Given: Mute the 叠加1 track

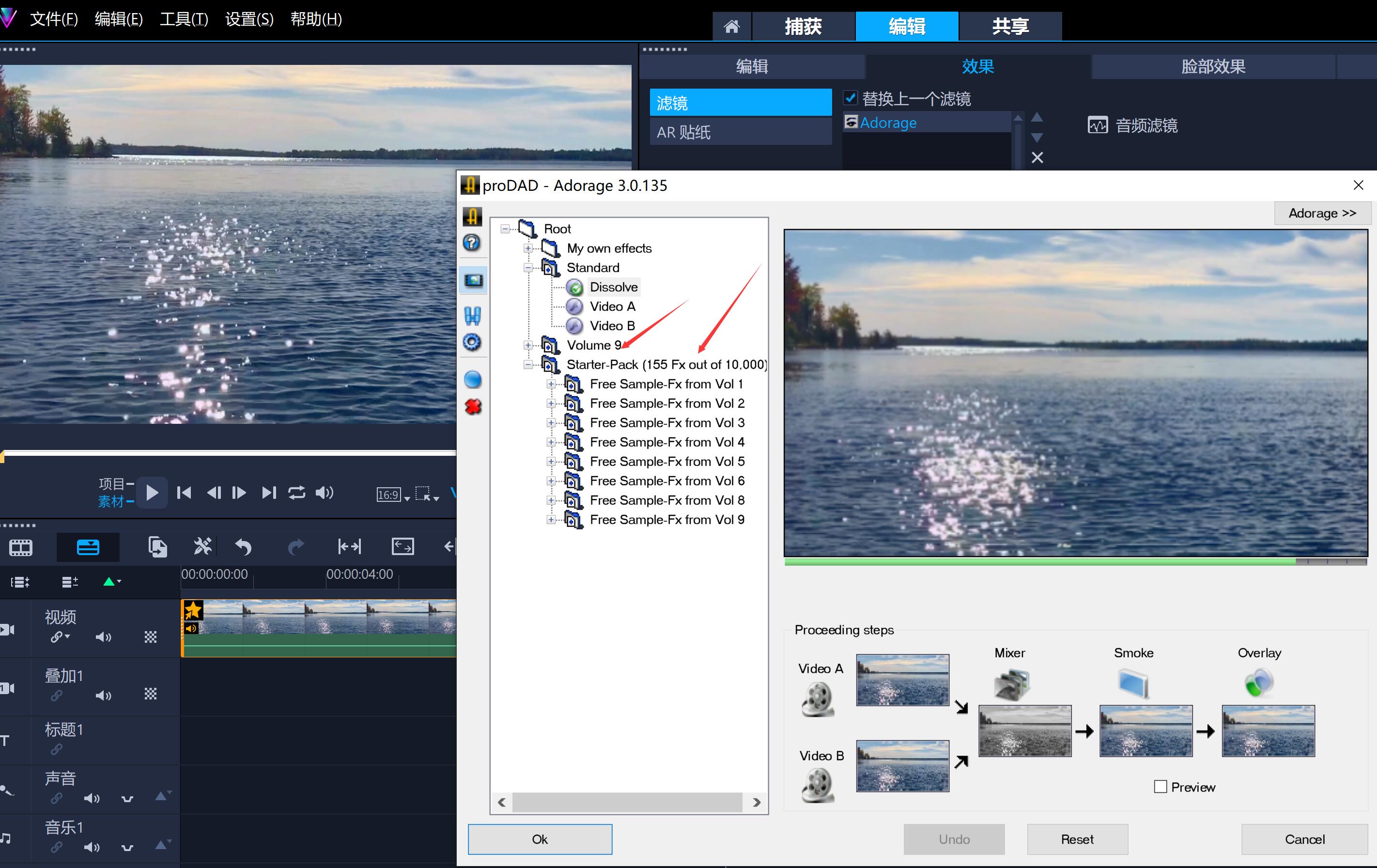Looking at the screenshot, I should point(103,695).
